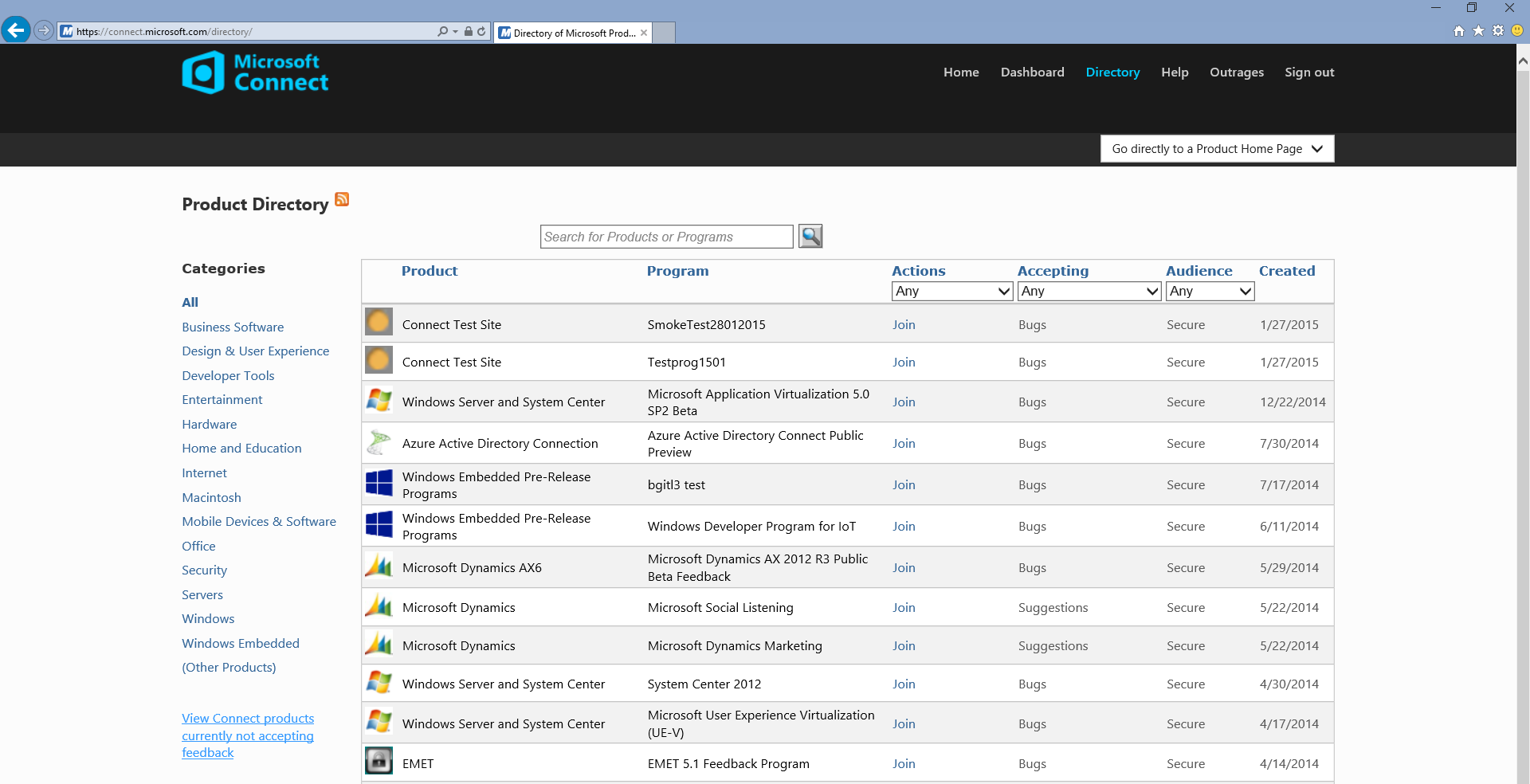Open the Security category

[x=204, y=570]
